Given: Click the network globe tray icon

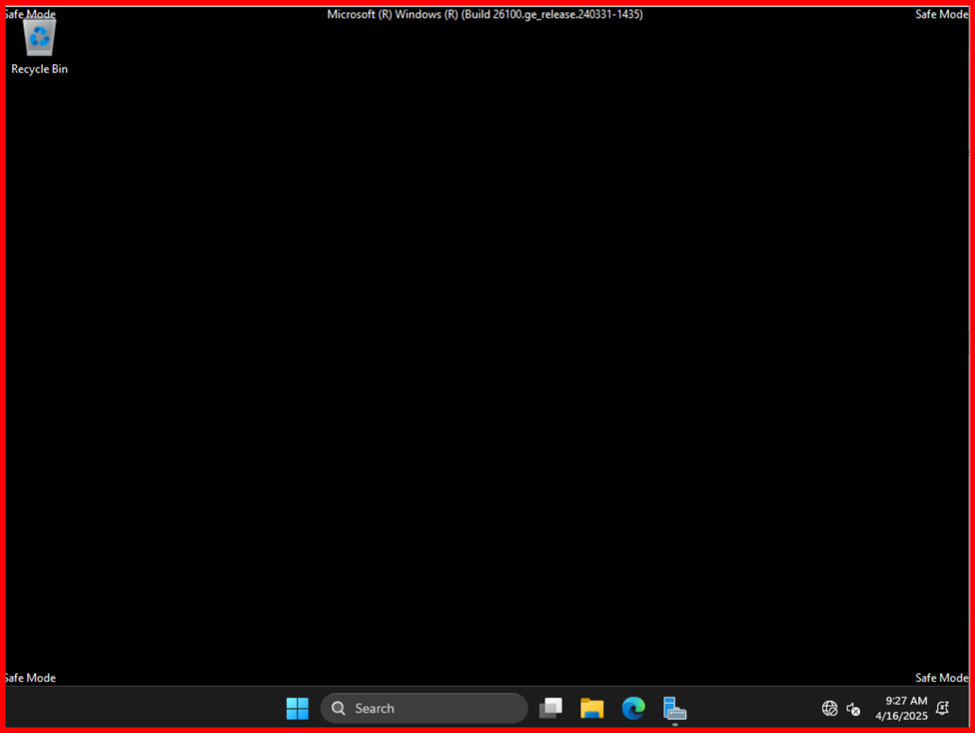Looking at the screenshot, I should coord(829,708).
